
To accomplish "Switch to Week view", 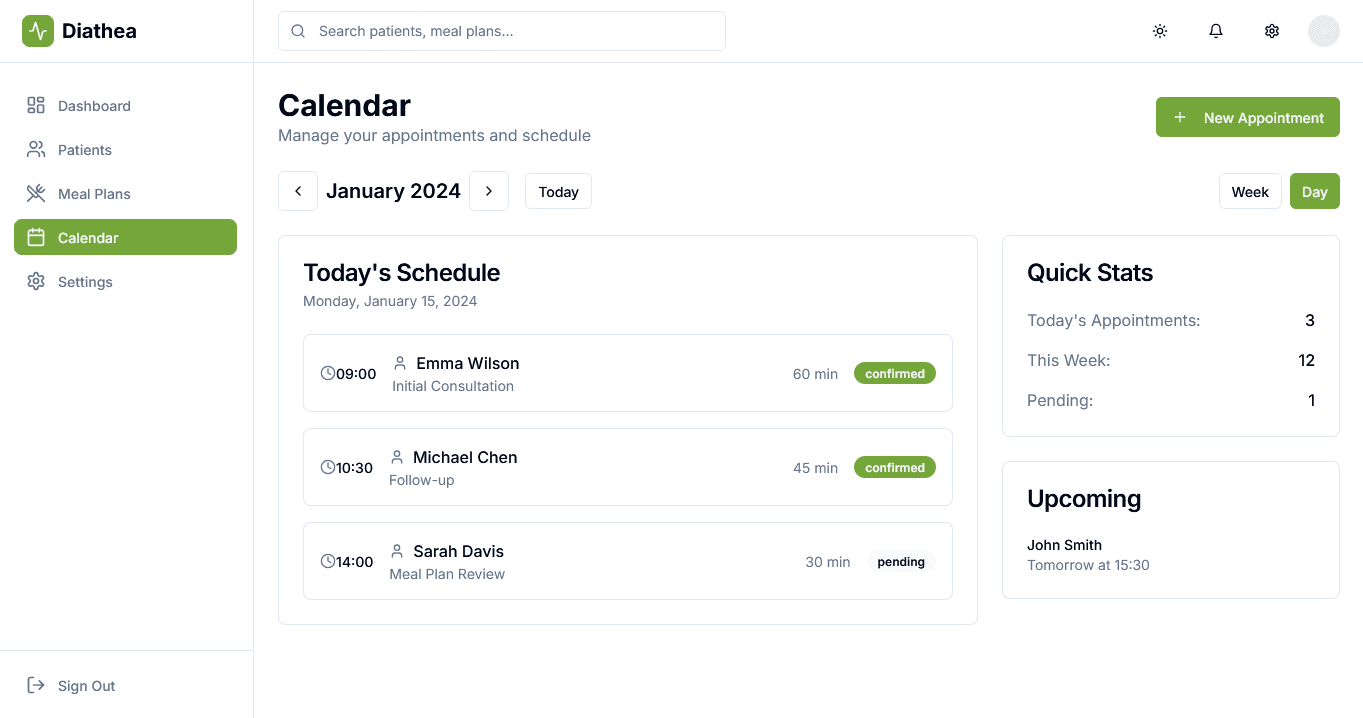I will pyautogui.click(x=1250, y=191).
